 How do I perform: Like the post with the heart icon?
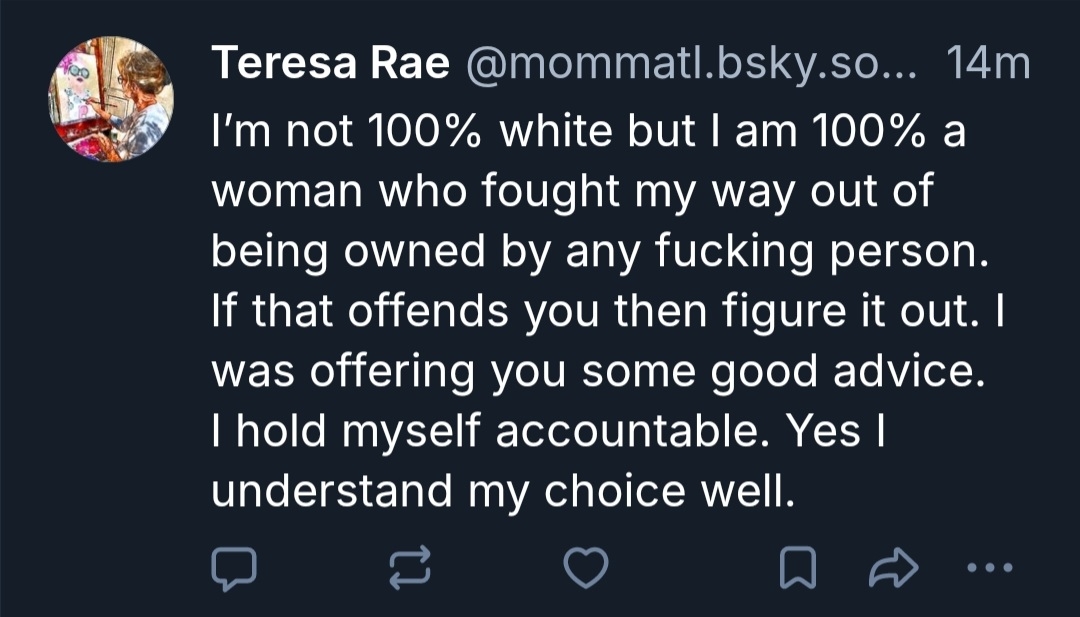pyautogui.click(x=586, y=567)
